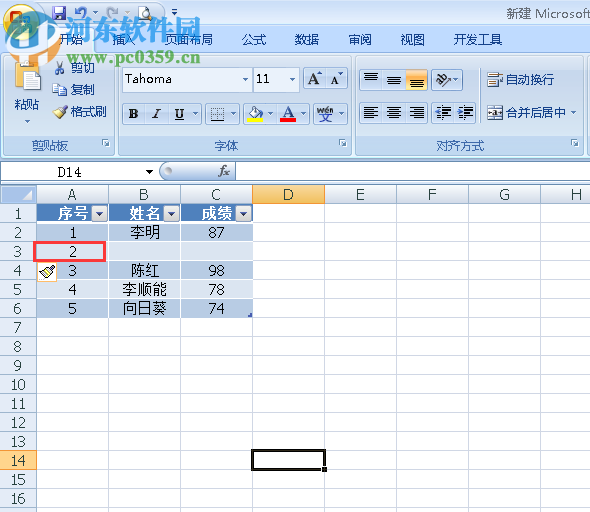Click the Copy icon

[59, 90]
